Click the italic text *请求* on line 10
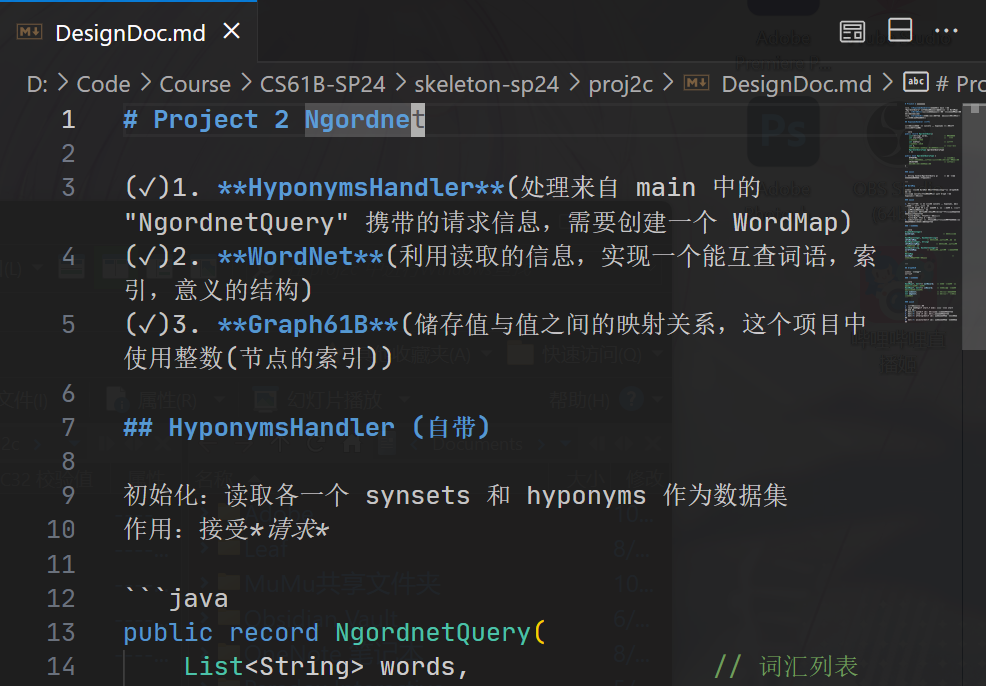Viewport: 986px width, 686px height. [289, 529]
